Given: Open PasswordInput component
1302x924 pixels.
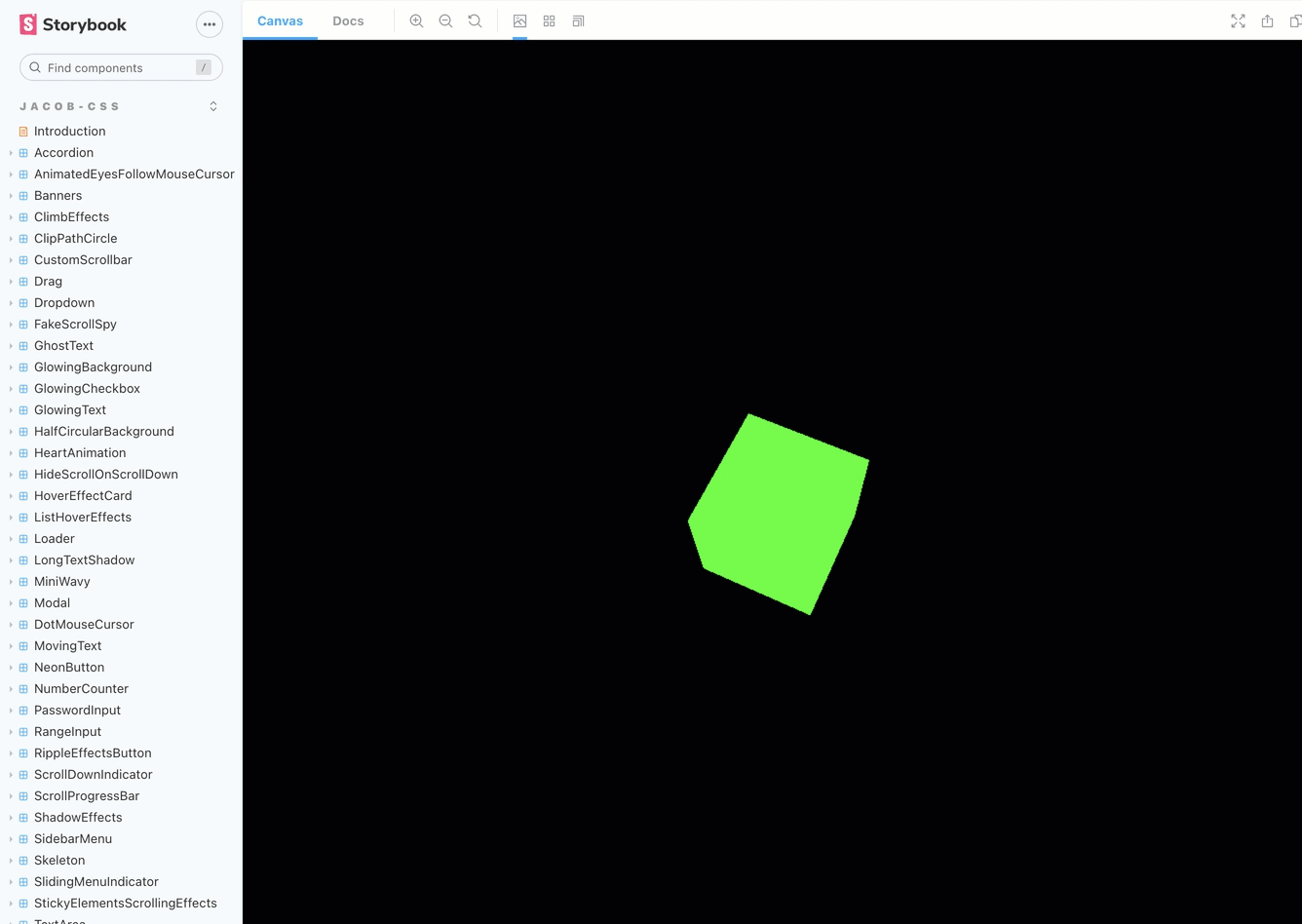Looking at the screenshot, I should pos(77,710).
